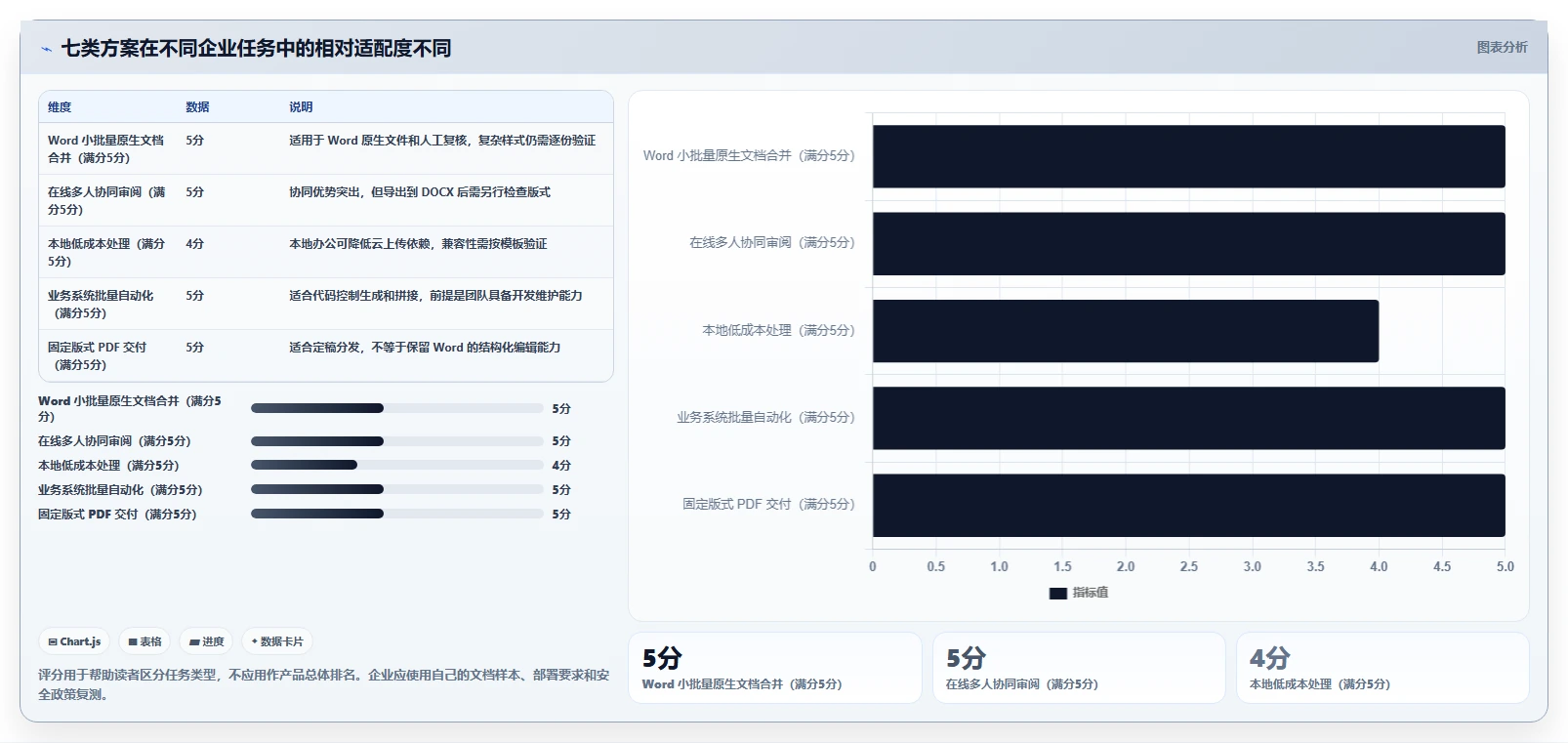Click the 2.5 tick on the chart x-axis
1568x743 pixels.
tap(1189, 567)
